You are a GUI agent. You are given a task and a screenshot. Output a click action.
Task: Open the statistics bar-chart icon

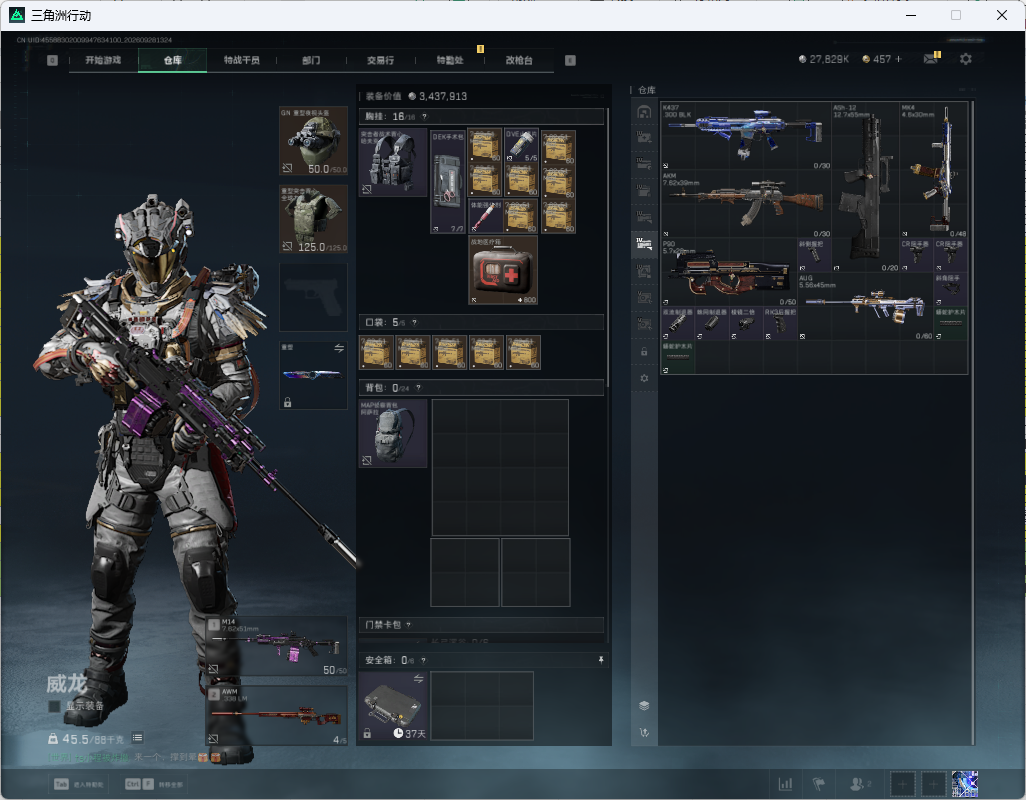click(785, 784)
